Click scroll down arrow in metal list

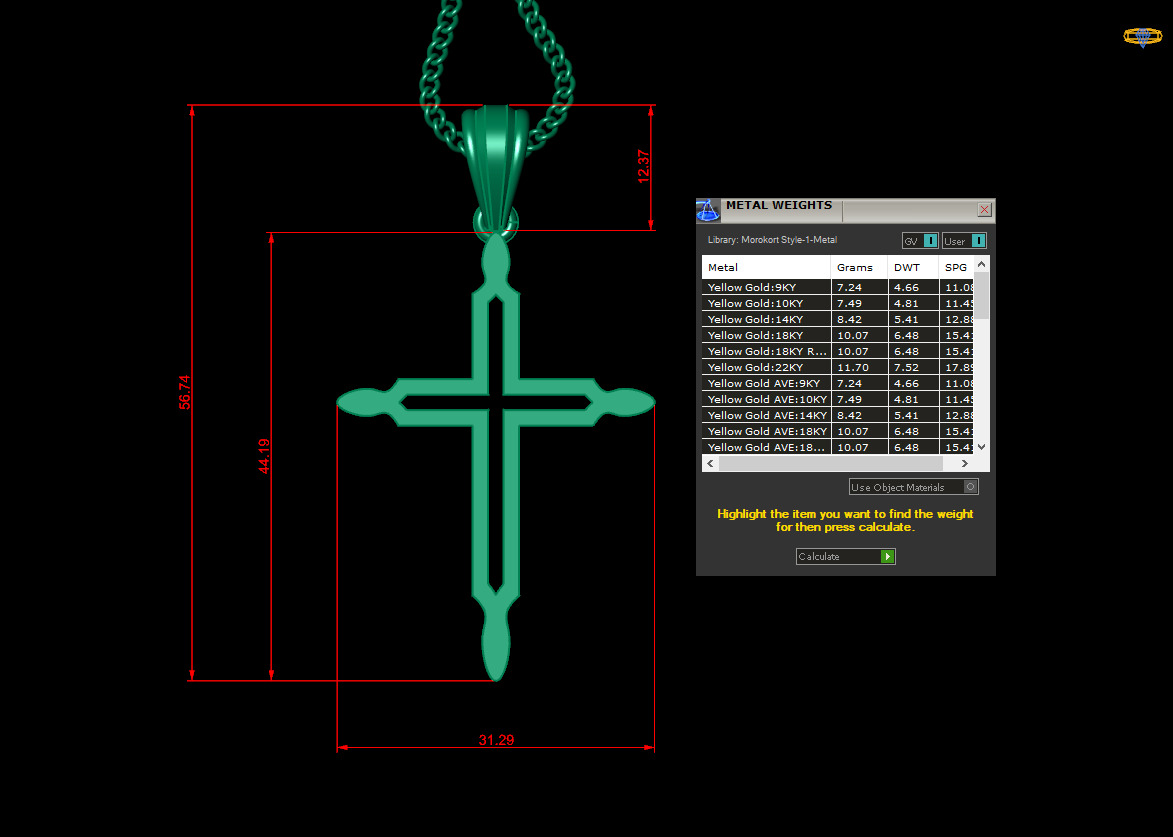pos(981,447)
